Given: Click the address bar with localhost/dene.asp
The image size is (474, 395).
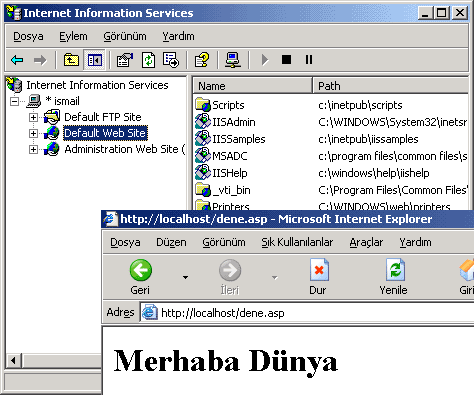Looking at the screenshot, I should pos(307,313).
